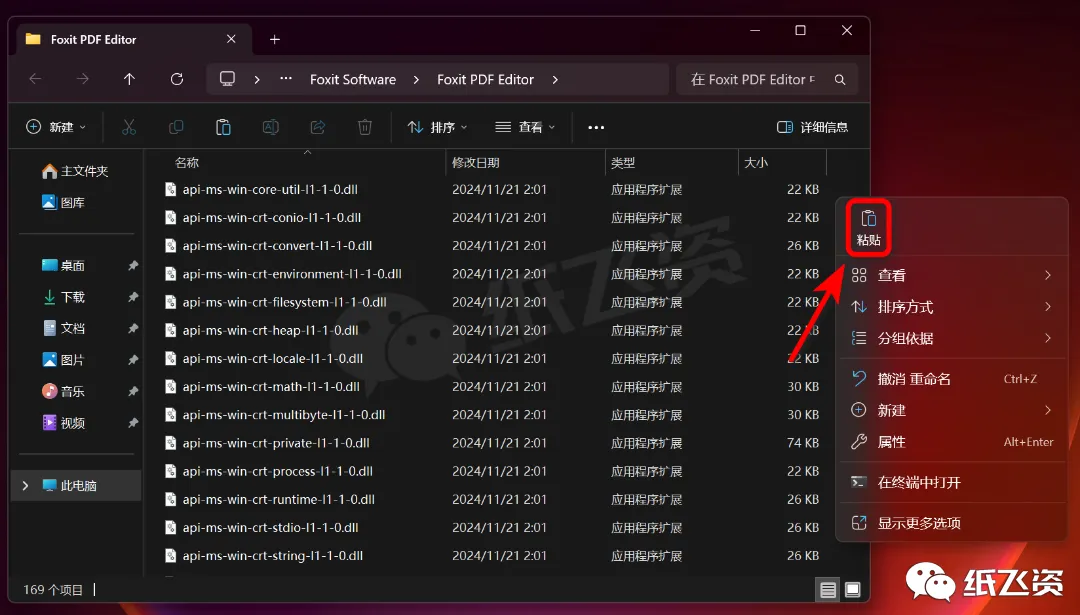The height and width of the screenshot is (615, 1080).
Task: Open the 查看 dropdown in toolbar
Action: [525, 127]
